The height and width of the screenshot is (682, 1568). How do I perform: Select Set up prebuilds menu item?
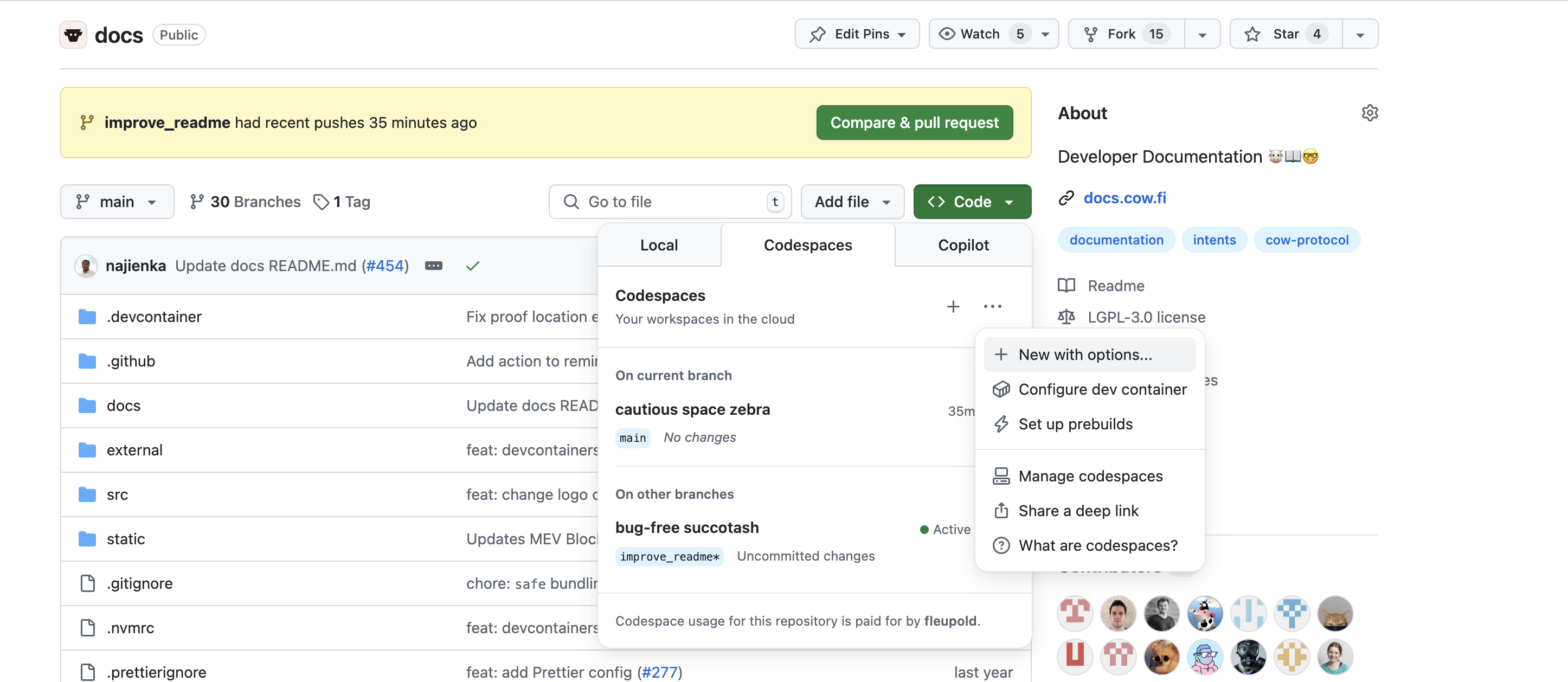click(1090, 424)
